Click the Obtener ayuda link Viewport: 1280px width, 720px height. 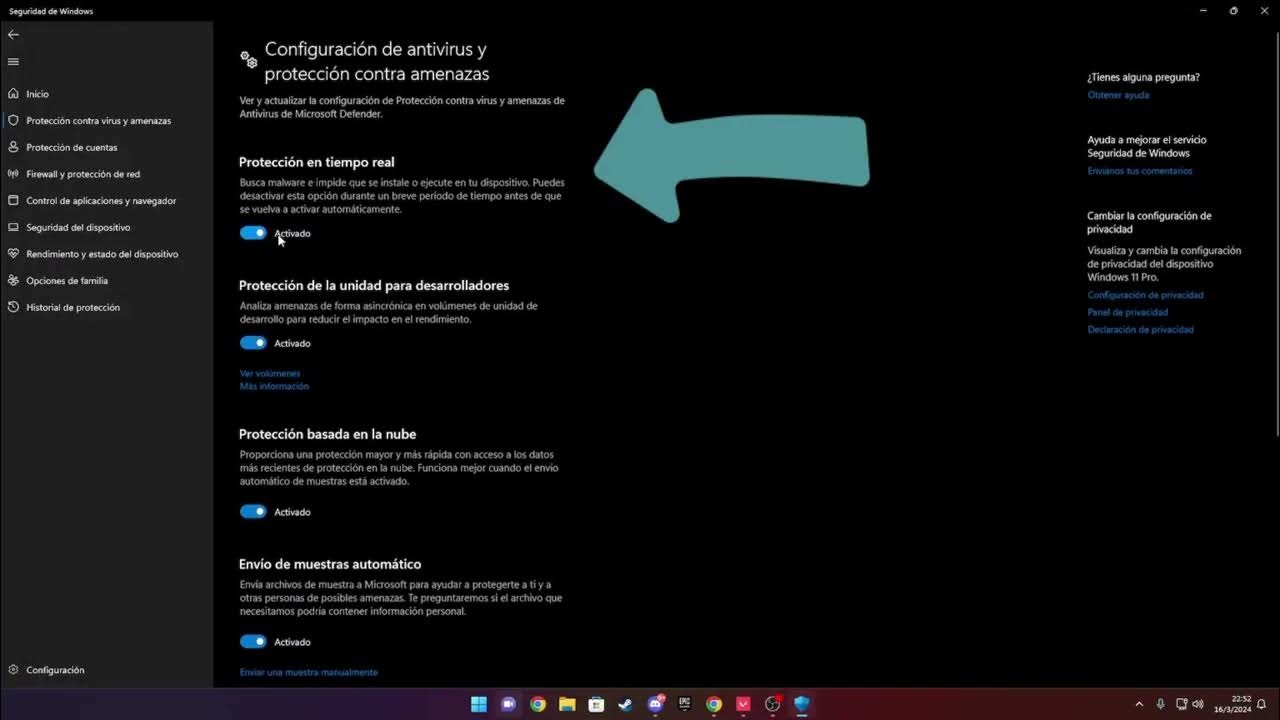pyautogui.click(x=1118, y=95)
